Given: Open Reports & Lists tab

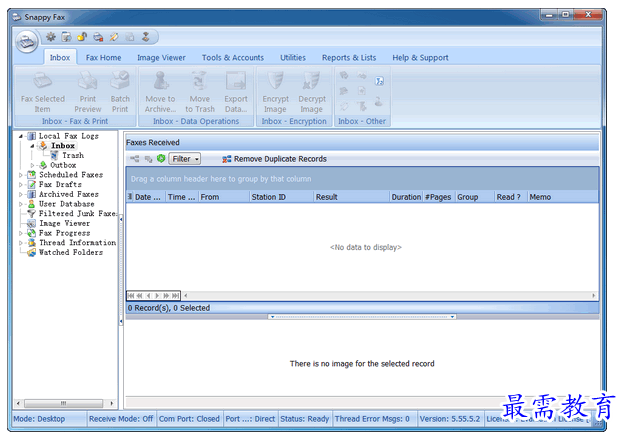Looking at the screenshot, I should (x=349, y=58).
